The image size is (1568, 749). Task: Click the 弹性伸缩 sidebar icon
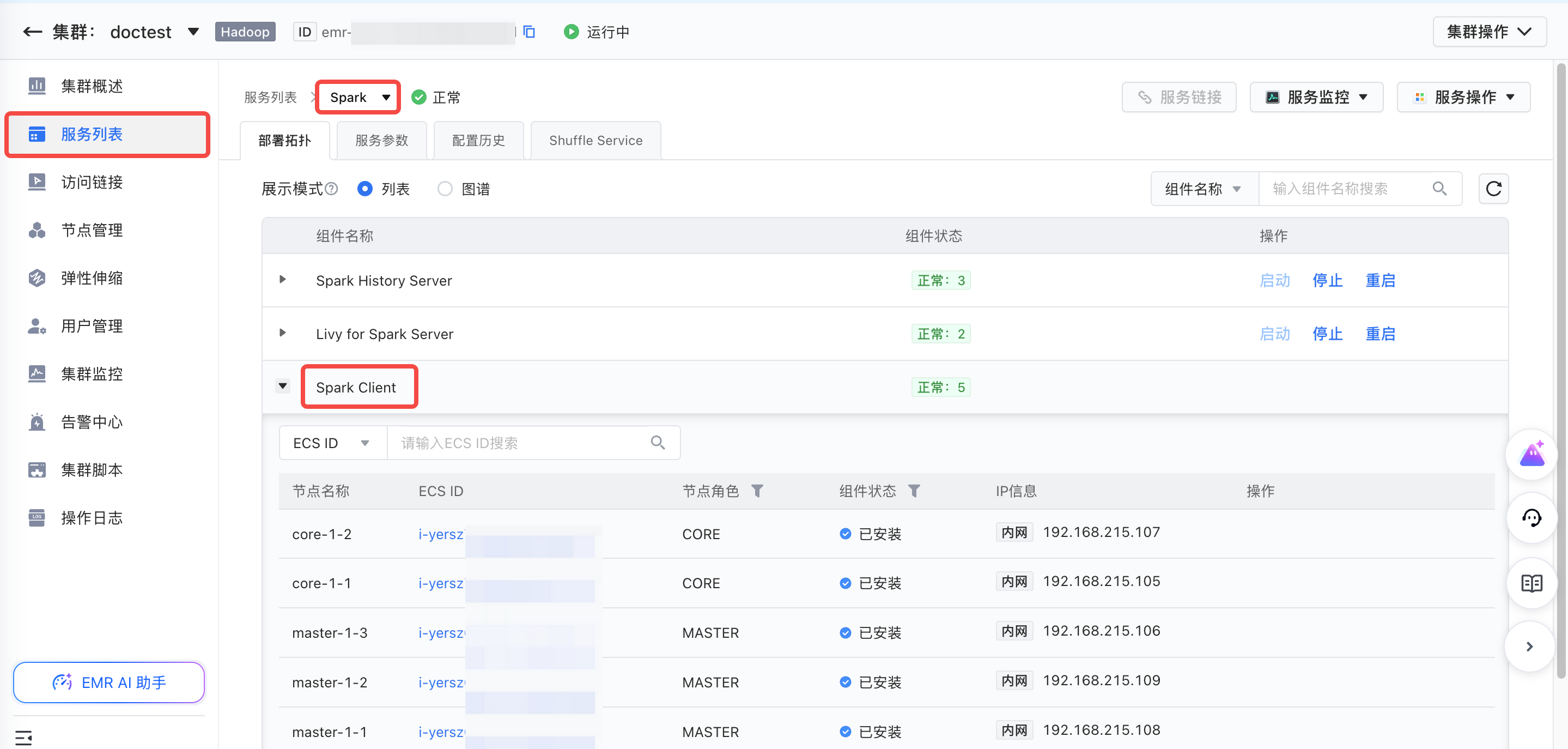click(x=37, y=279)
